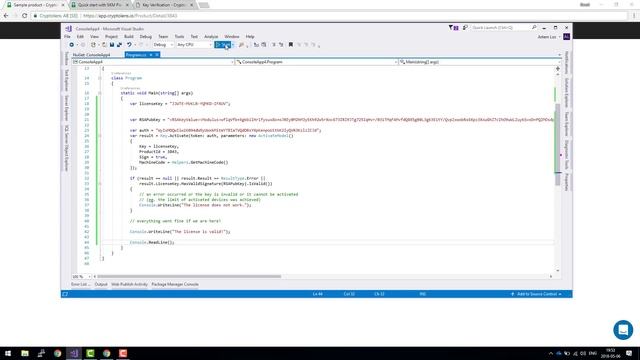
Task: Open the Error List panel tab
Action: click(80, 284)
